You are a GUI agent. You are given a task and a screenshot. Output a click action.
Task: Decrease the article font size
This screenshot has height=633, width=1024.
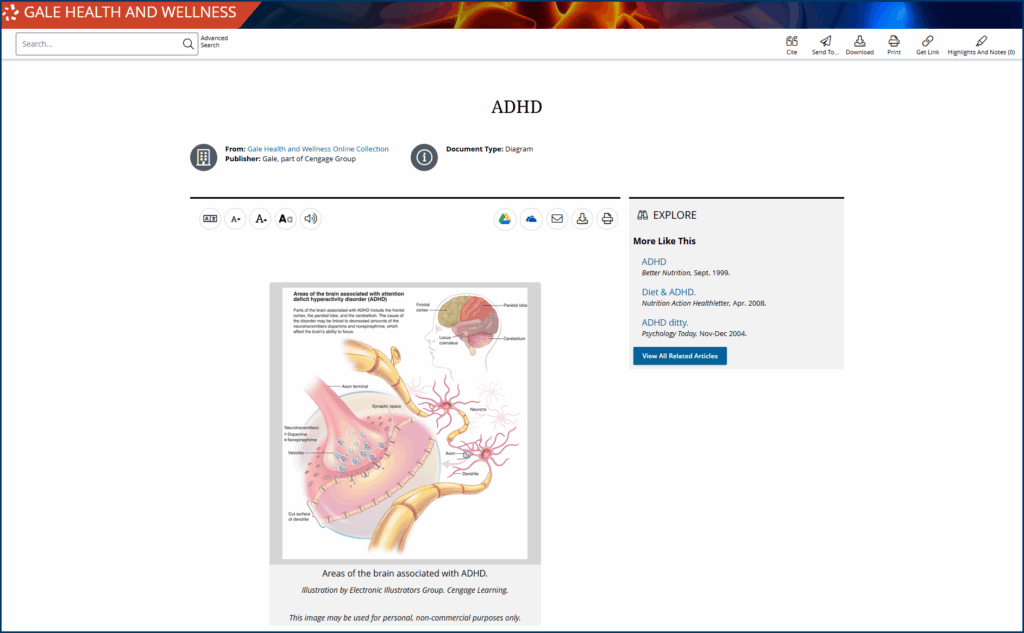[x=235, y=219]
